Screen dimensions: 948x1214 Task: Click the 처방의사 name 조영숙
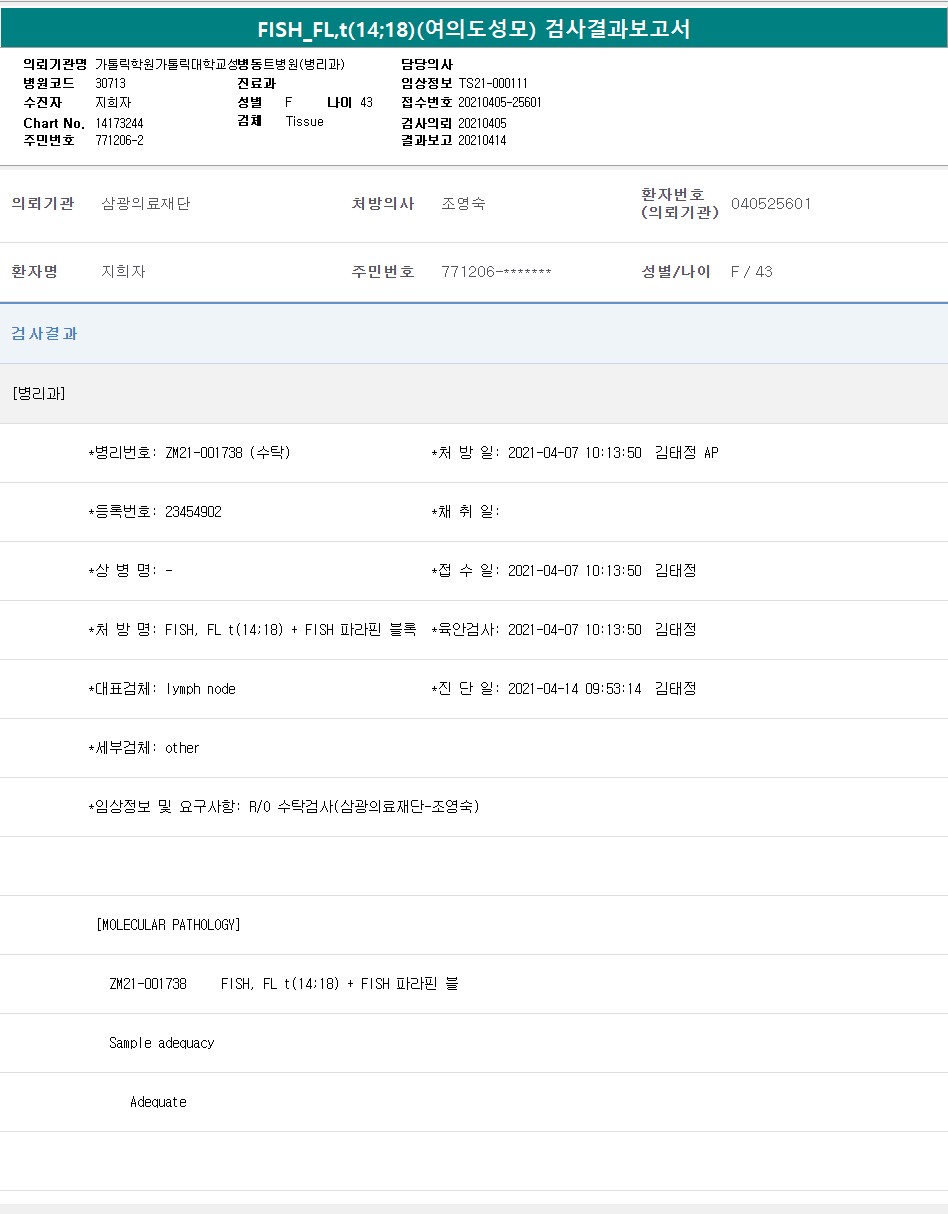(x=463, y=204)
